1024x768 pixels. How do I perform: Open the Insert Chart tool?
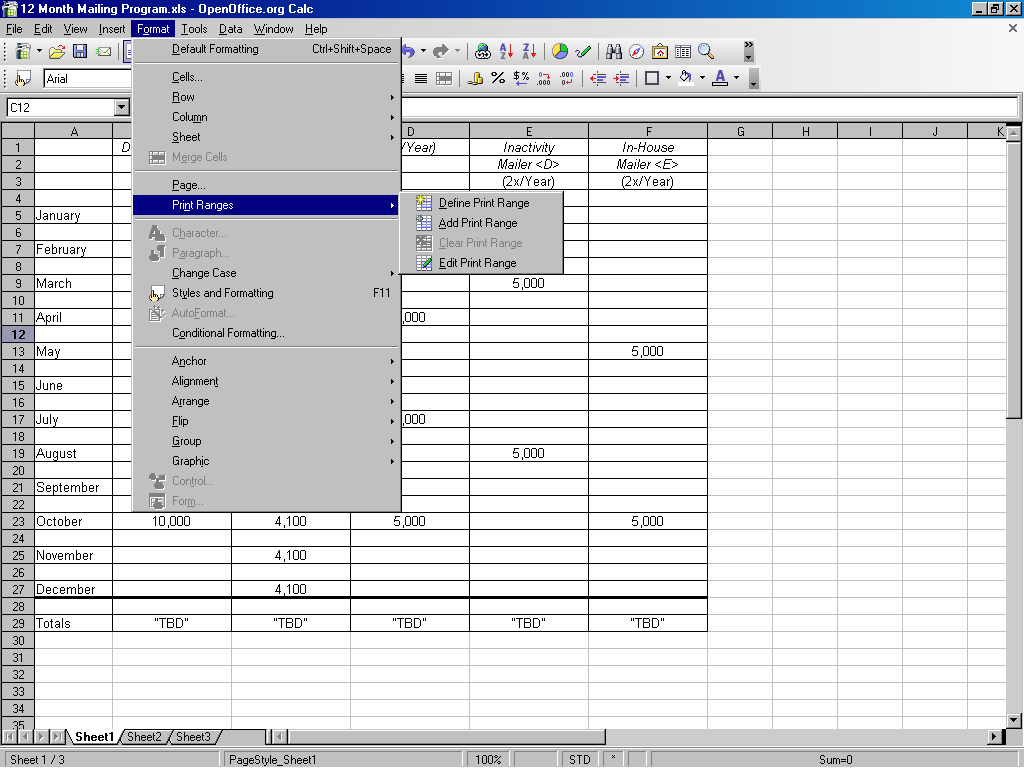pos(560,51)
